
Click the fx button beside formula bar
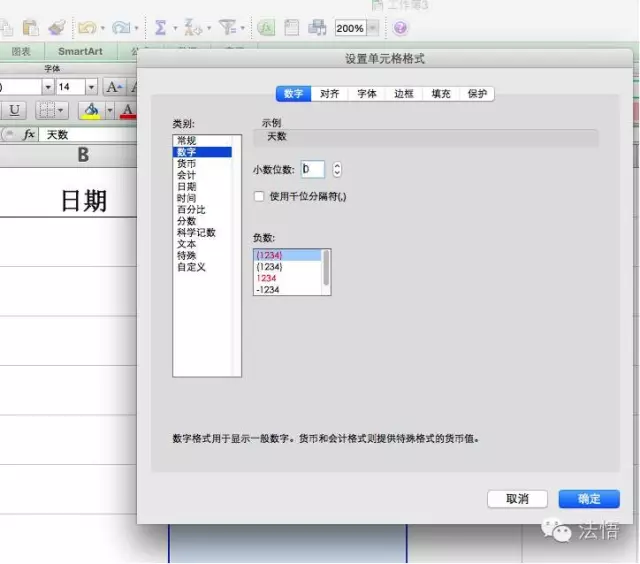[x=29, y=135]
